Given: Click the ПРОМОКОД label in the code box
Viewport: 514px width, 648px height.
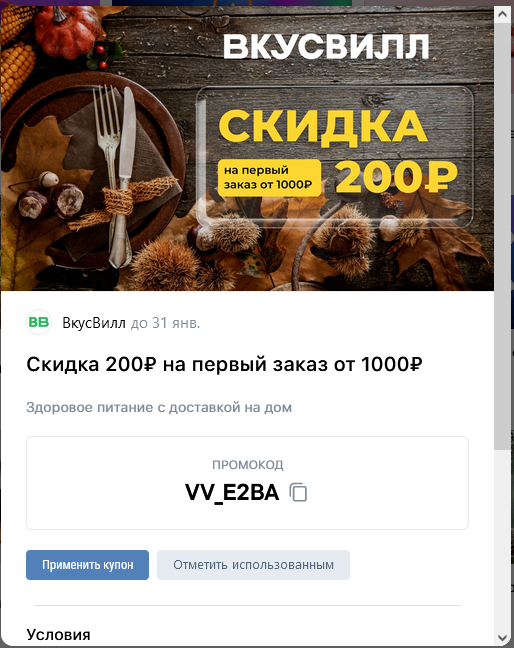Looking at the screenshot, I should click(247, 465).
